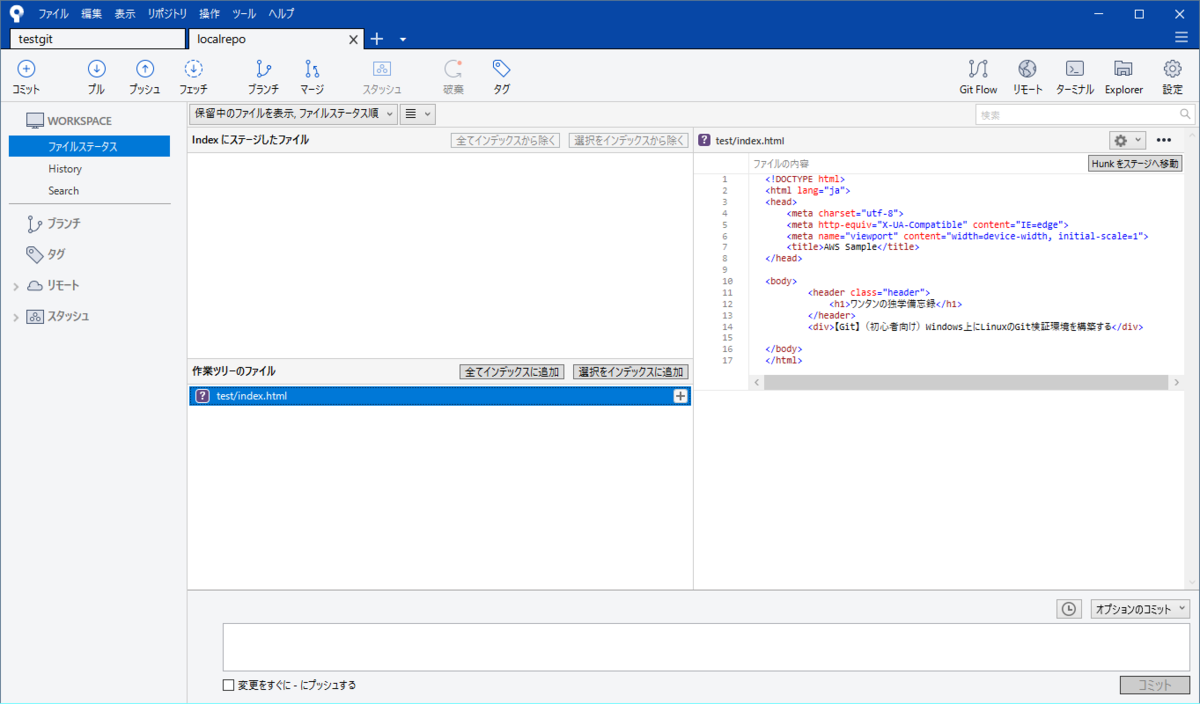
Task: Open the commit options (オプションのコミット) dropdown
Action: click(1140, 609)
